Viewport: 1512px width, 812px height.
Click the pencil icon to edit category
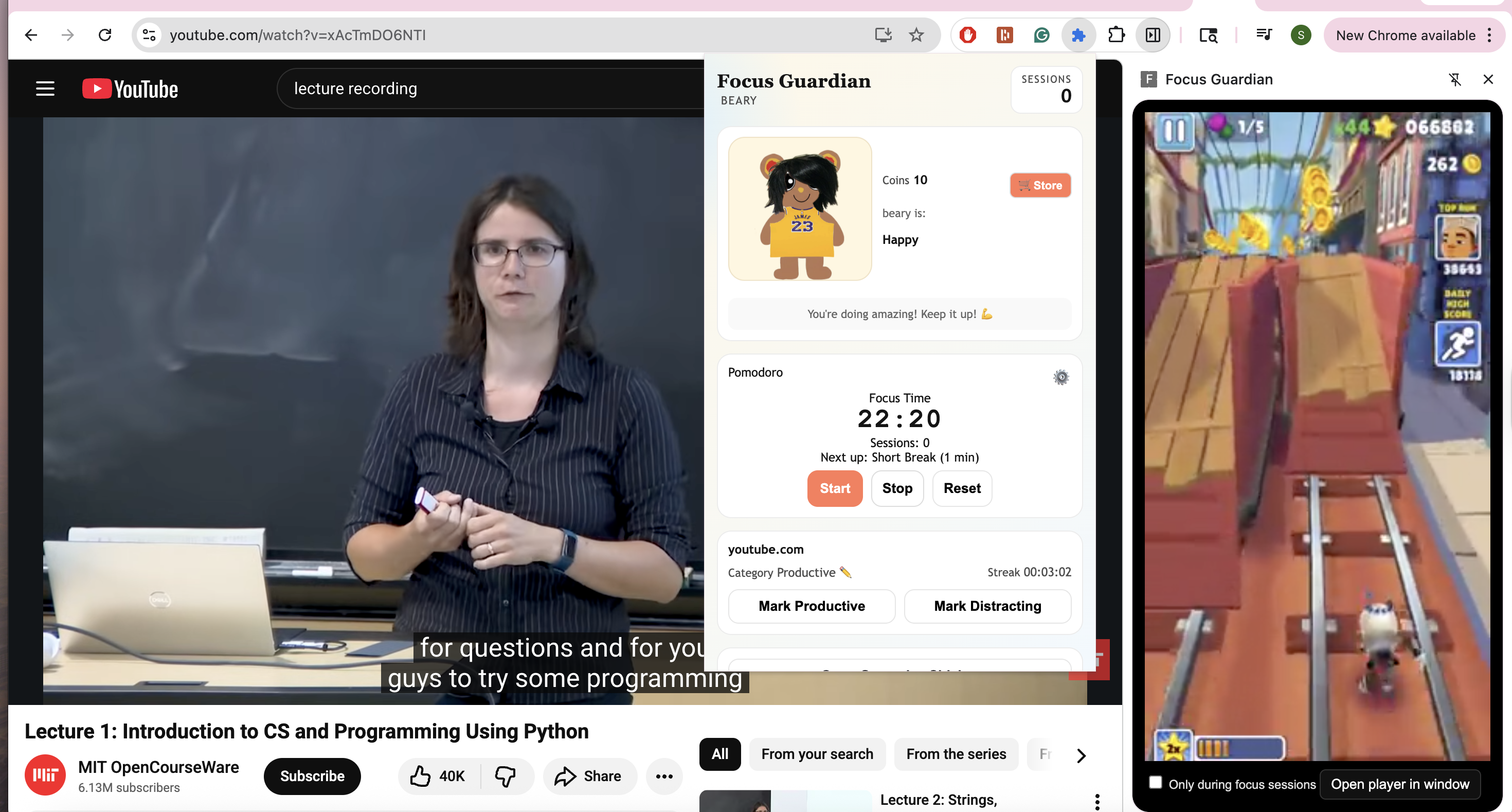pos(845,572)
